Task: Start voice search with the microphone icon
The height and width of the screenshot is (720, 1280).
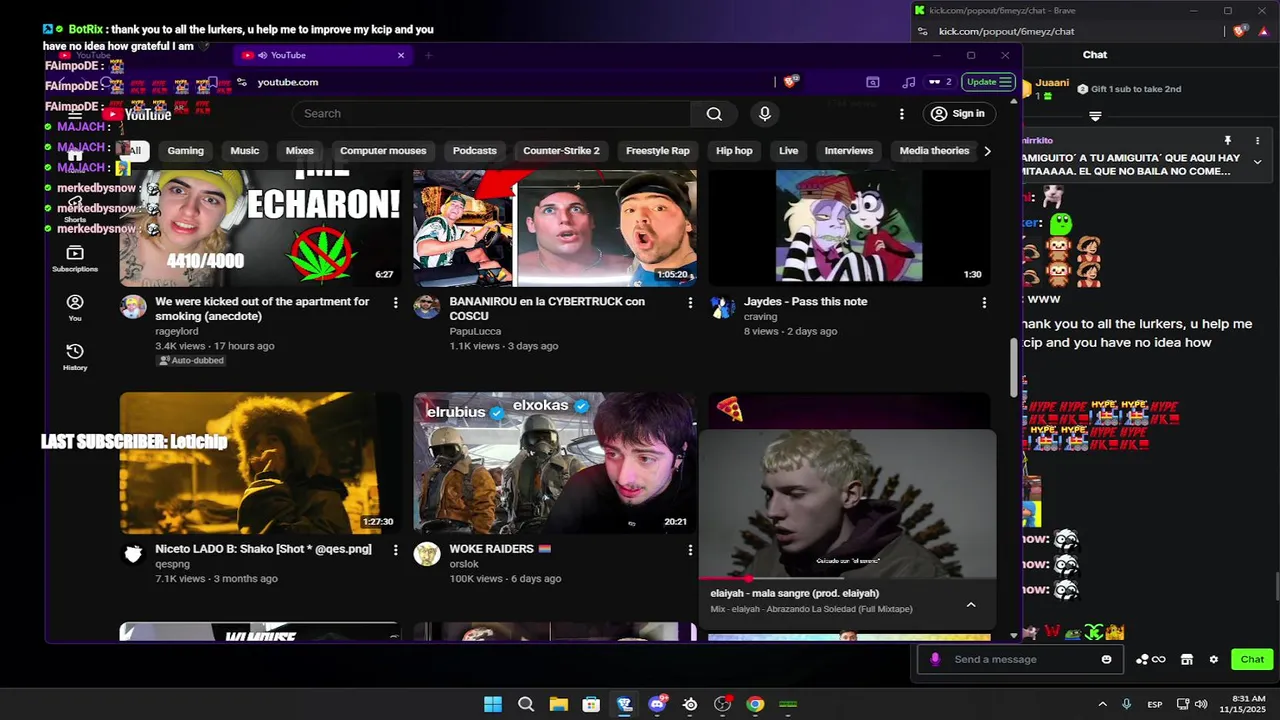Action: (765, 114)
